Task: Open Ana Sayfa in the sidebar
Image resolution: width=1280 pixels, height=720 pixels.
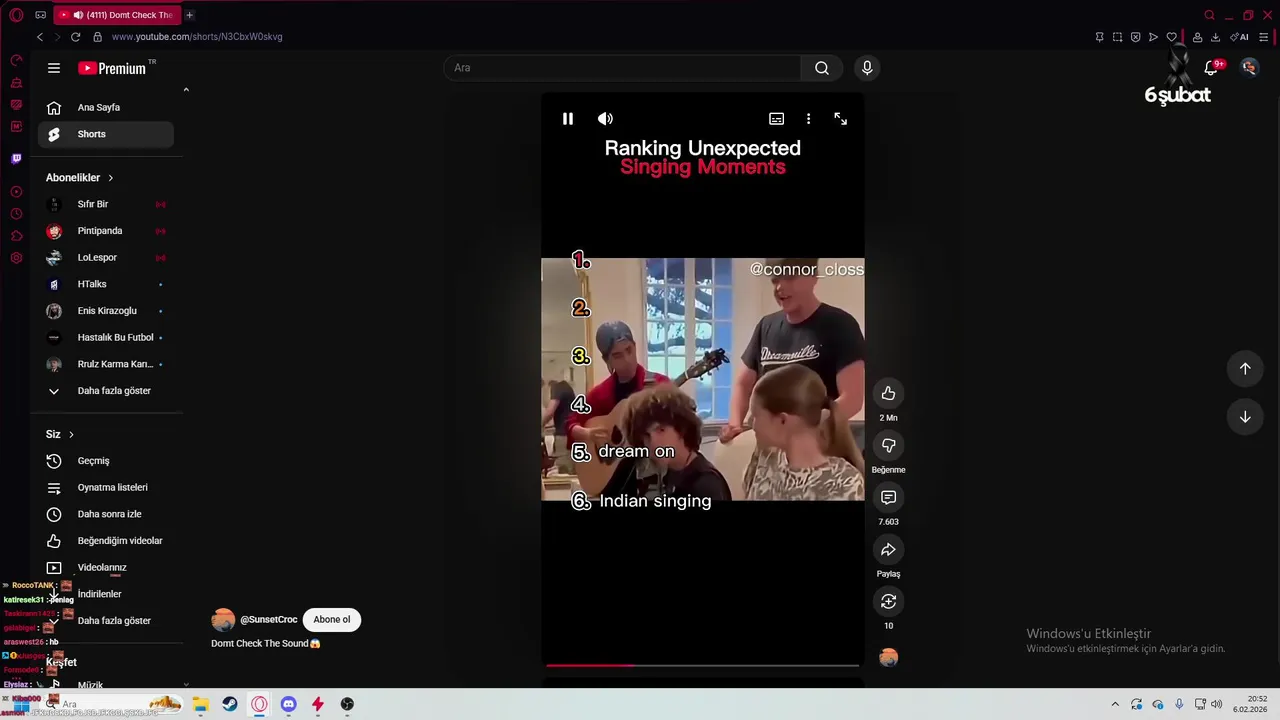Action: coord(106,107)
